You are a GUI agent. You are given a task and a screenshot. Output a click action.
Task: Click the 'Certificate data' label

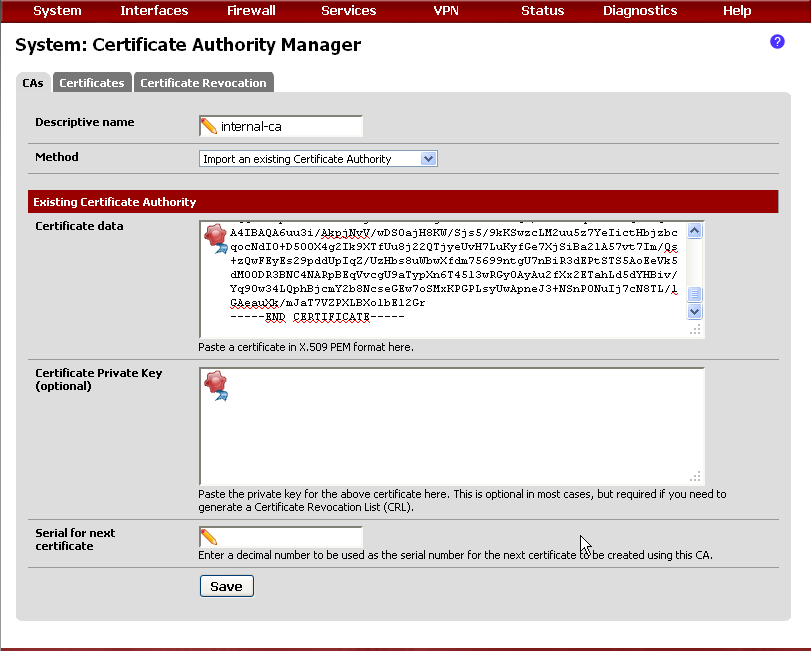tap(79, 226)
